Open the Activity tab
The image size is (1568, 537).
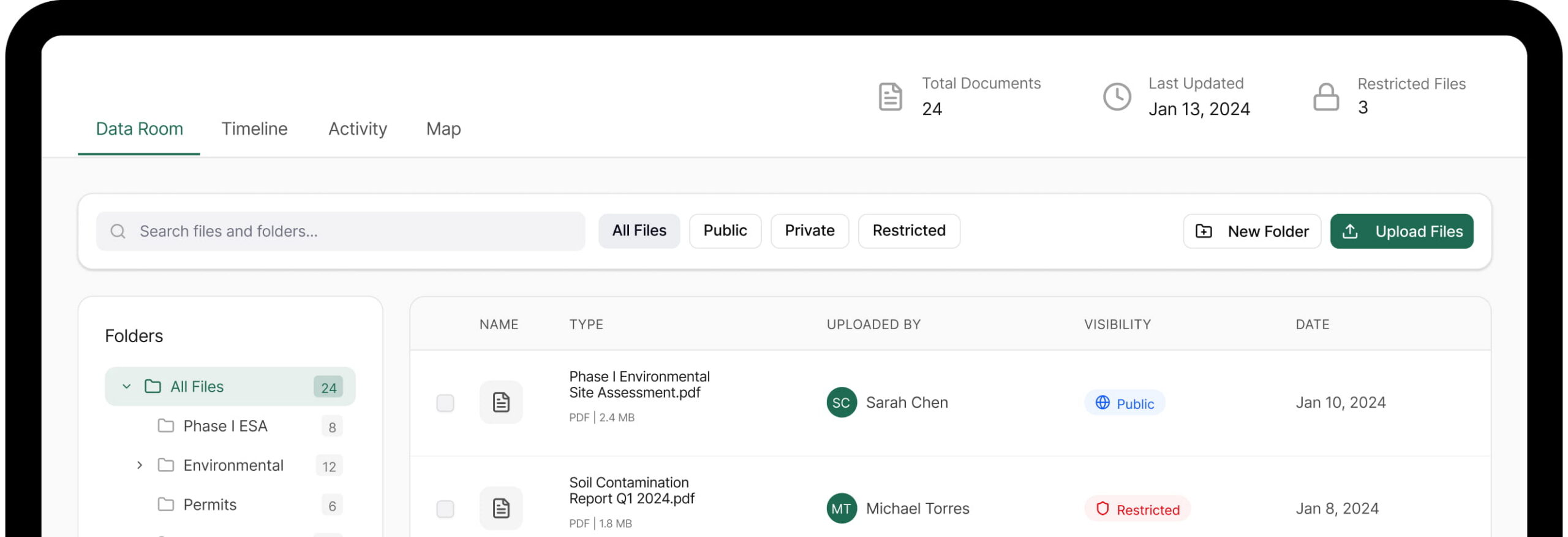point(357,129)
